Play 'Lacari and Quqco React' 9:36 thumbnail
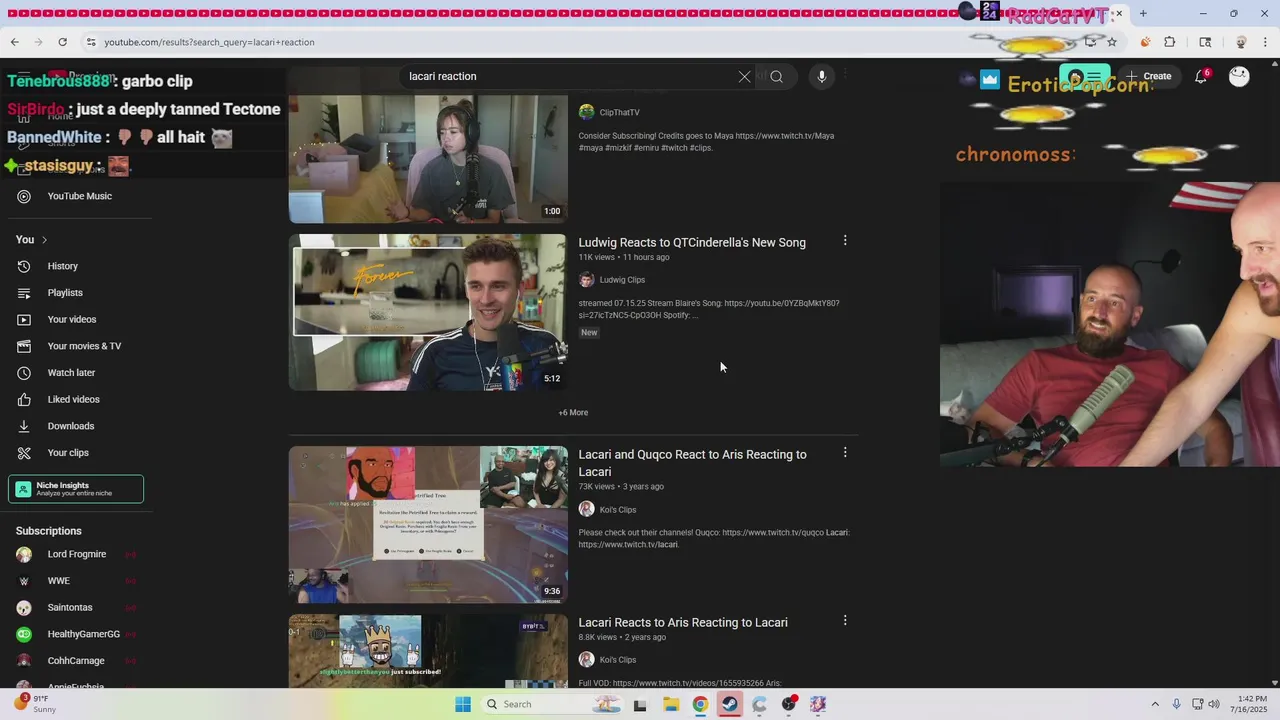The image size is (1280, 720). 428,524
